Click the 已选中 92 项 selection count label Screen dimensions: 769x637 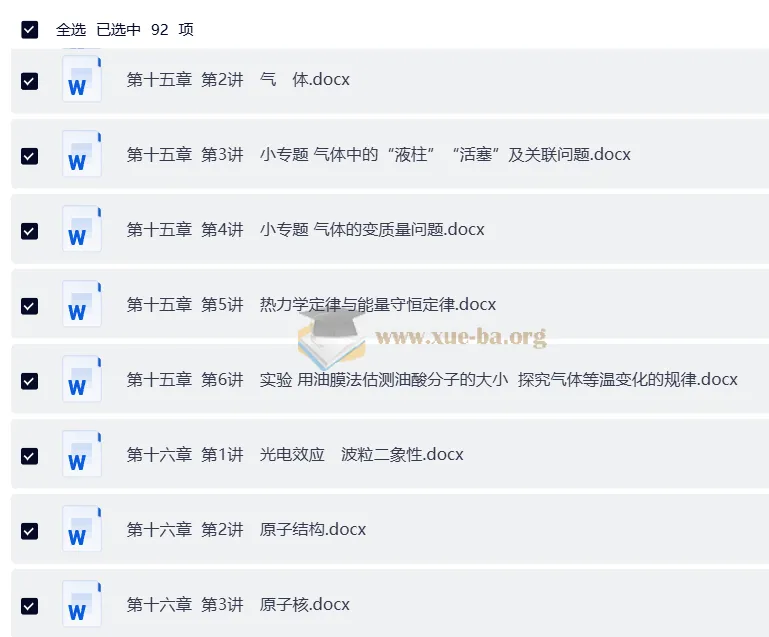[x=145, y=30]
